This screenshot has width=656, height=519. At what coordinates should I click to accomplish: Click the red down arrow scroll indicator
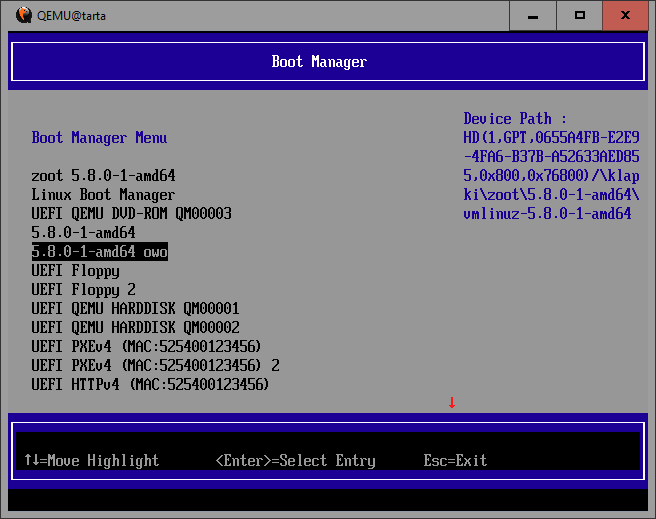[452, 402]
